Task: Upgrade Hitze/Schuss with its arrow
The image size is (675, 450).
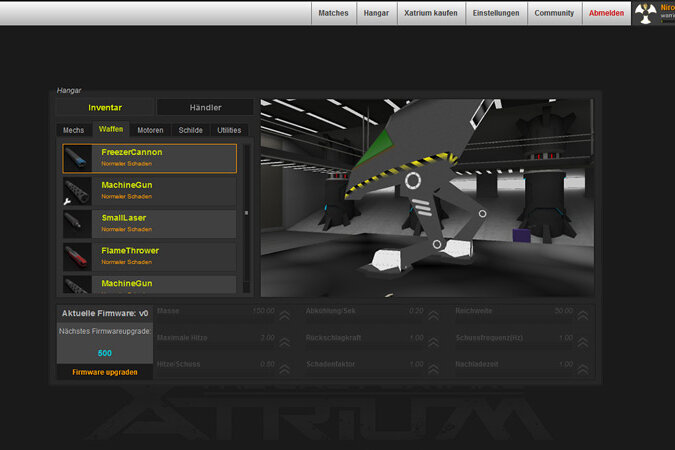Action: point(284,369)
